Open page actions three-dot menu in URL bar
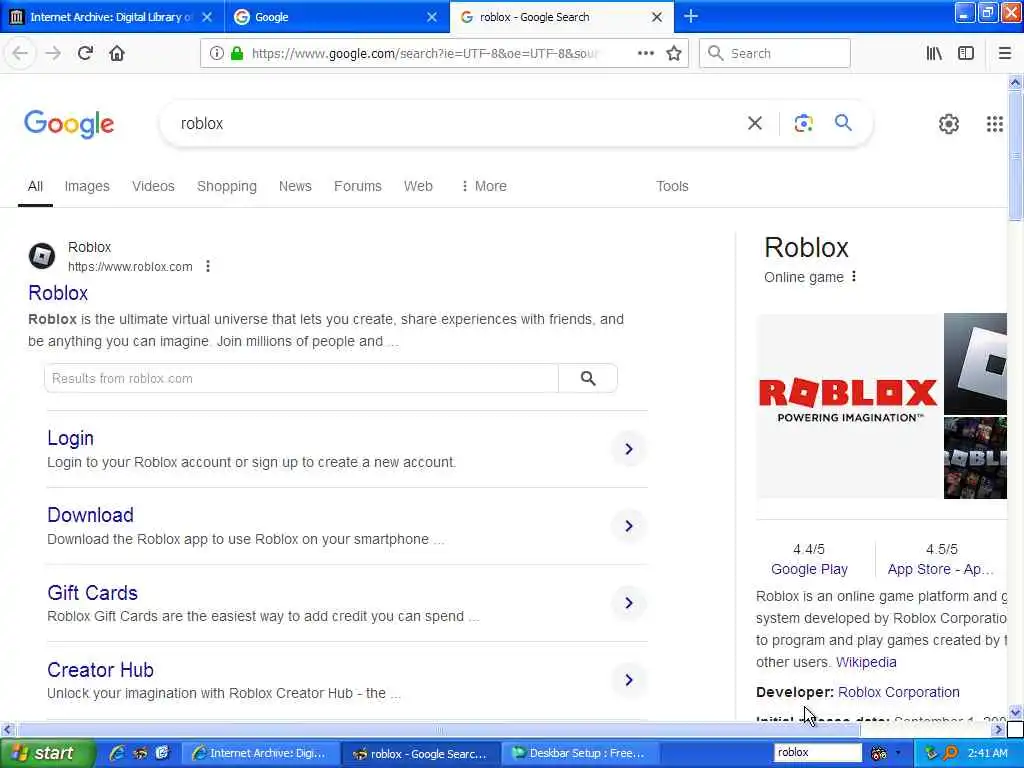The height and width of the screenshot is (768, 1024). (645, 53)
